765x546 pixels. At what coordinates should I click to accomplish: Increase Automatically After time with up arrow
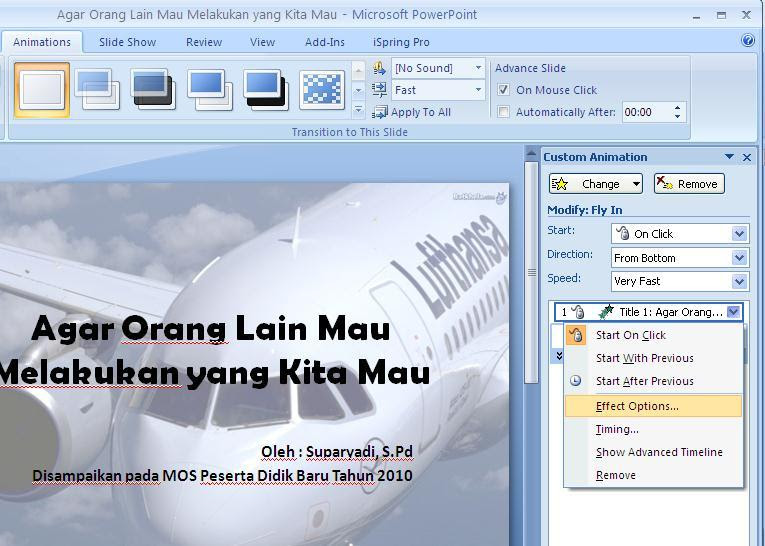tap(677, 108)
